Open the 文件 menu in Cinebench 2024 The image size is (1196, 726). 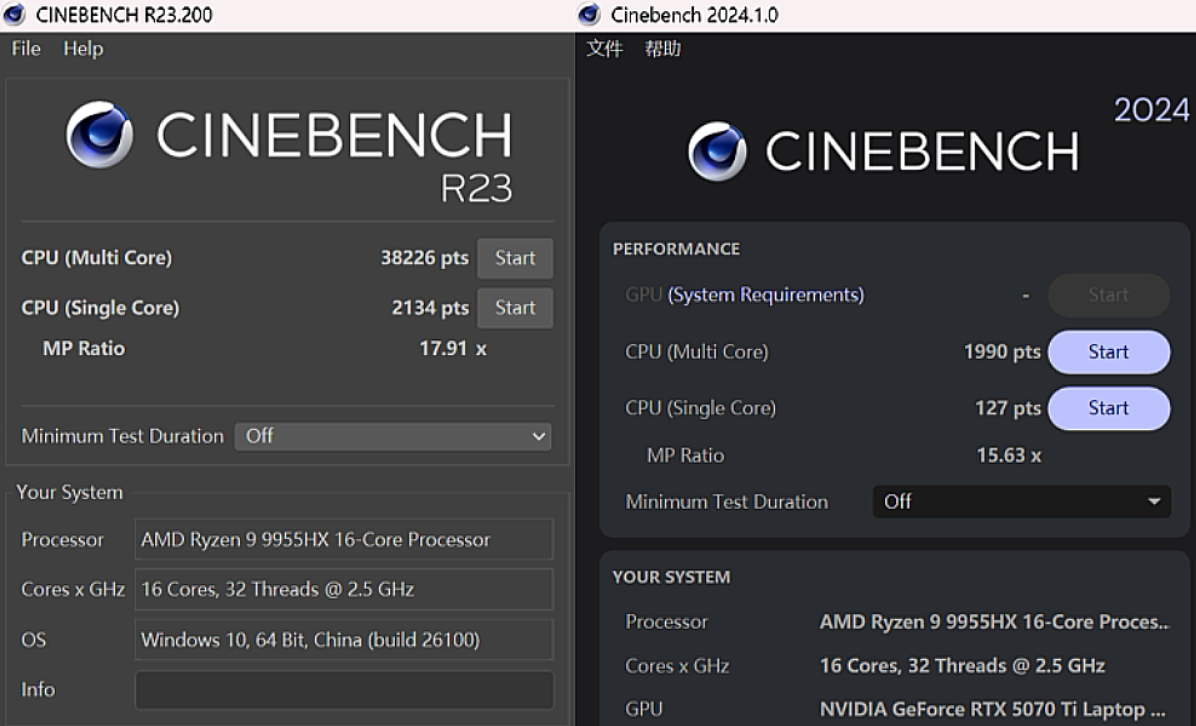tap(604, 48)
